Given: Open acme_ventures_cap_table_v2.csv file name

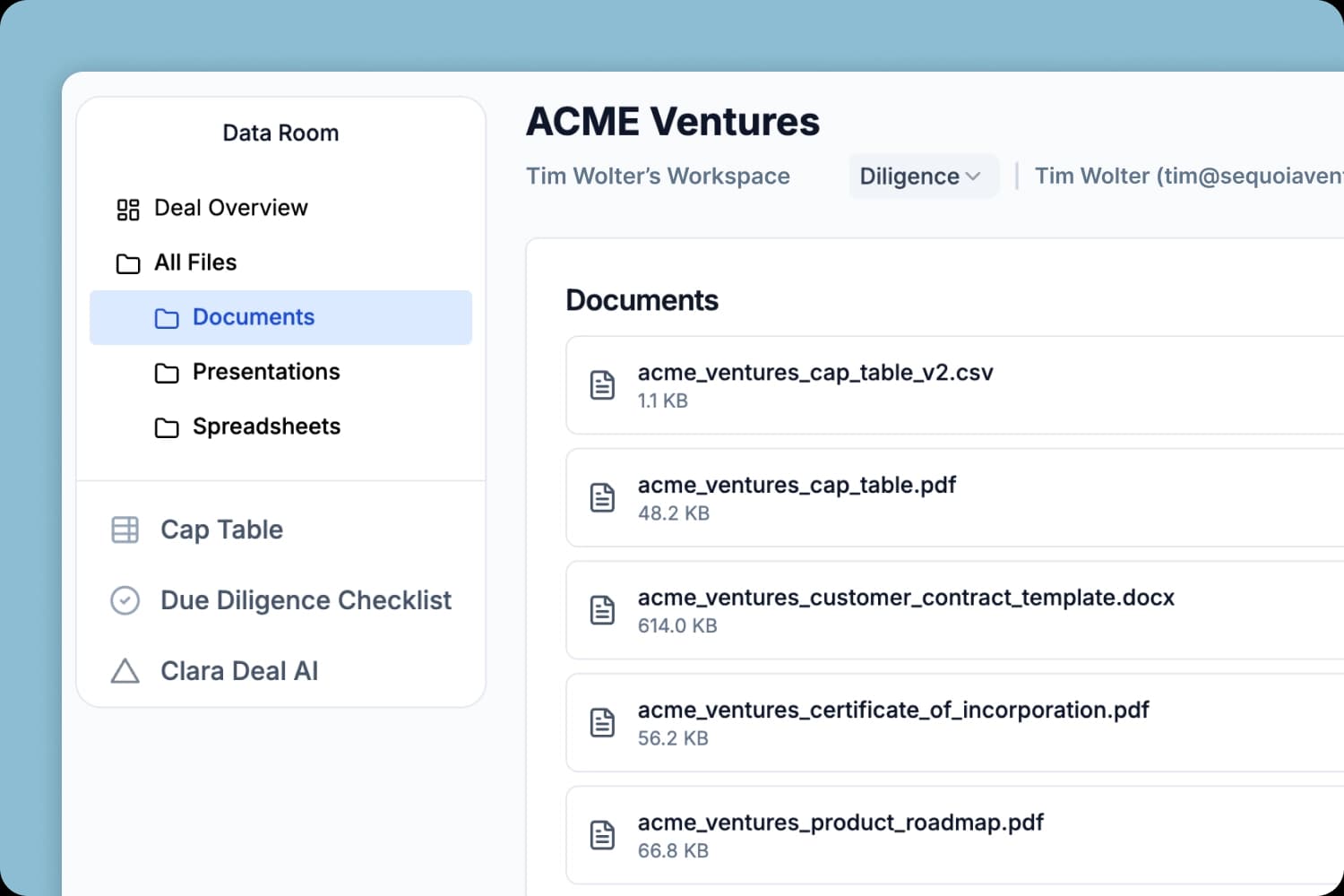Looking at the screenshot, I should point(815,373).
